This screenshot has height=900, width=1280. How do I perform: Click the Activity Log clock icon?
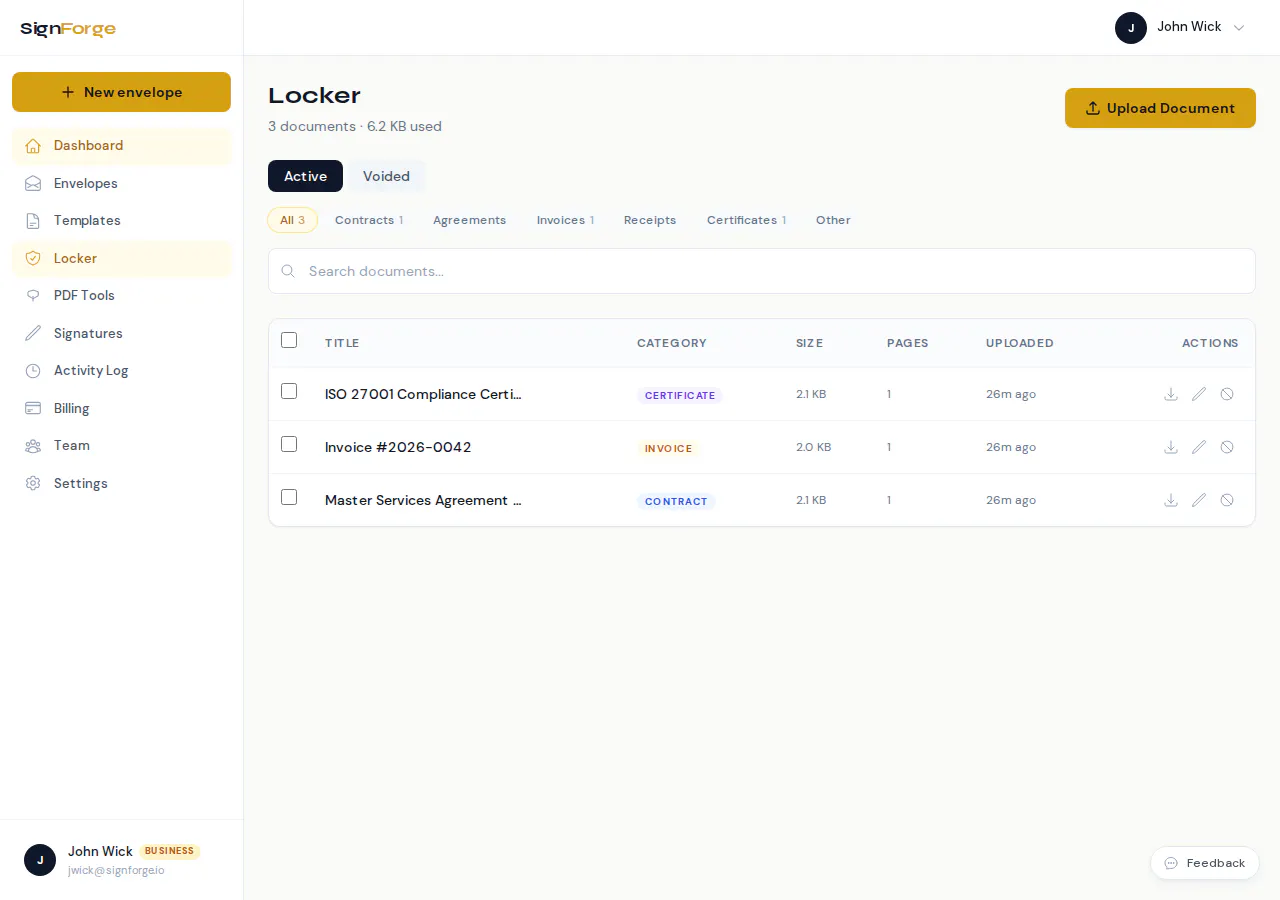click(x=33, y=371)
